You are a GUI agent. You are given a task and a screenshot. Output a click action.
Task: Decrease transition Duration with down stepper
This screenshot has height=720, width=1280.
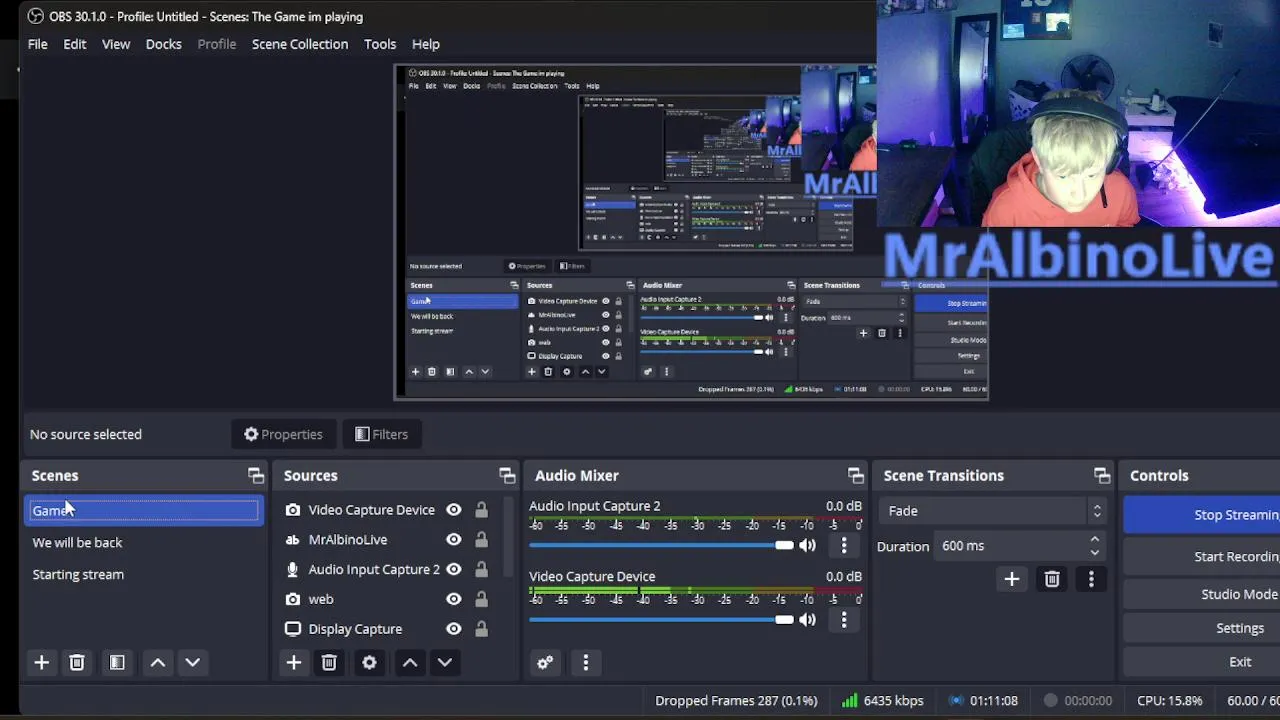1095,552
